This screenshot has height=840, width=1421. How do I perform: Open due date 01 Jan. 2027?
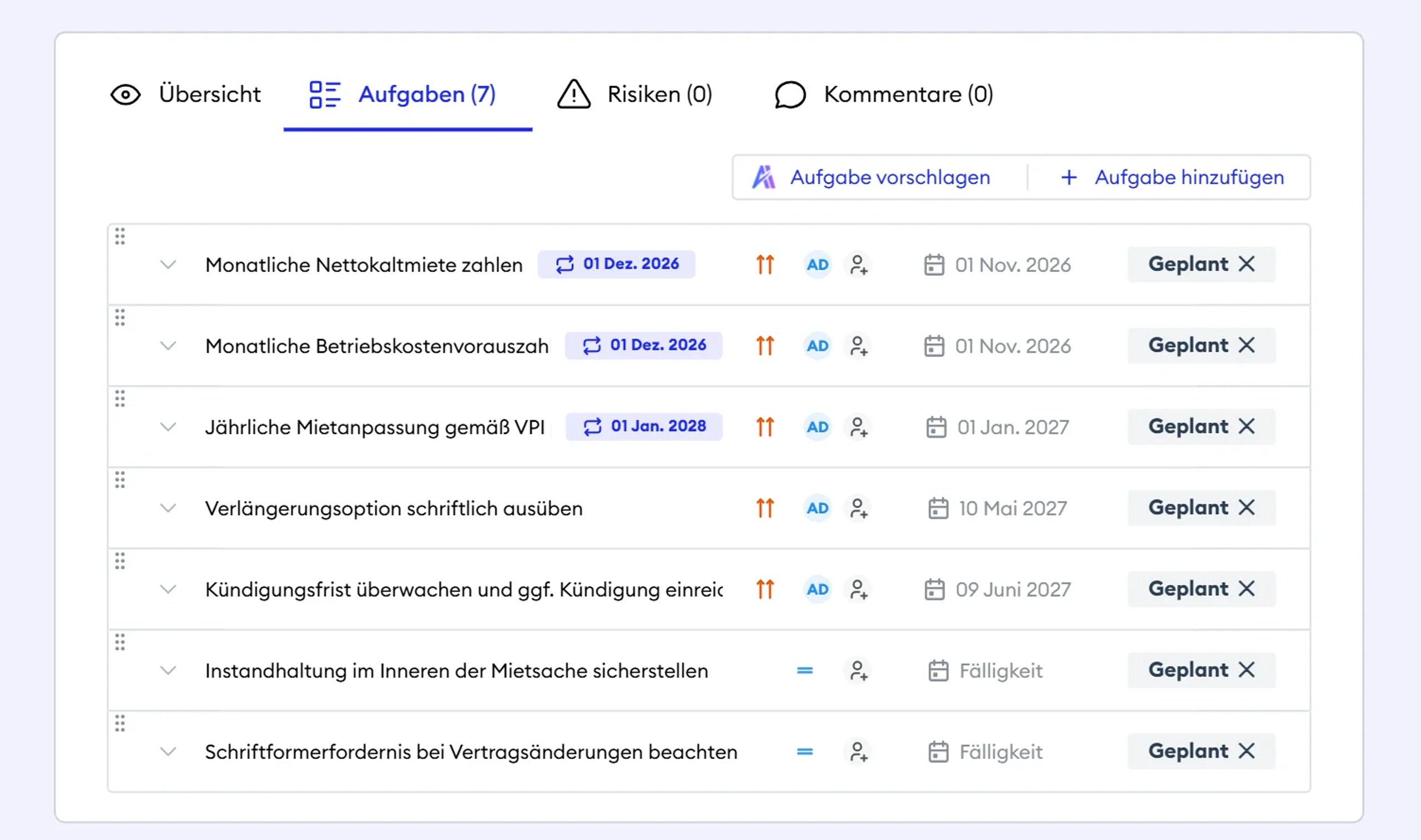point(997,427)
